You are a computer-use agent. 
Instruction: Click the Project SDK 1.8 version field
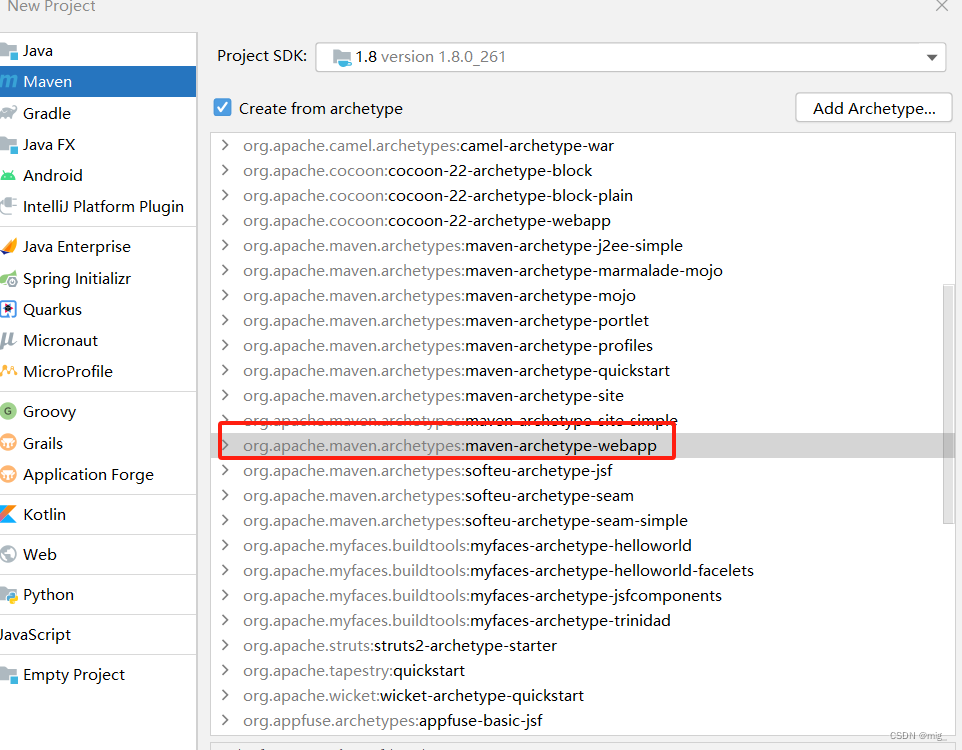coord(630,57)
